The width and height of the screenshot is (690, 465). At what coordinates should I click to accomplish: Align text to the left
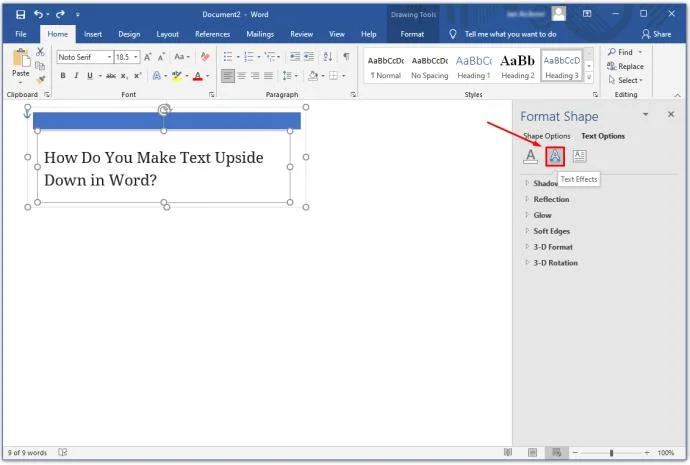click(x=228, y=76)
